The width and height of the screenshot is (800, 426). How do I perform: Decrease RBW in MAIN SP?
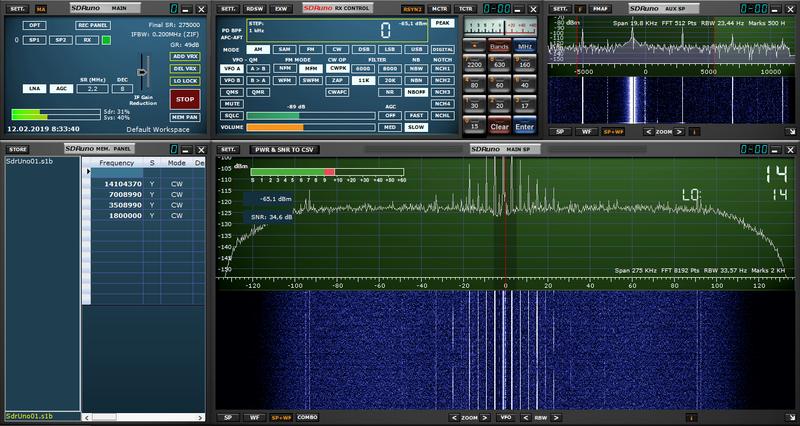[x=526, y=417]
